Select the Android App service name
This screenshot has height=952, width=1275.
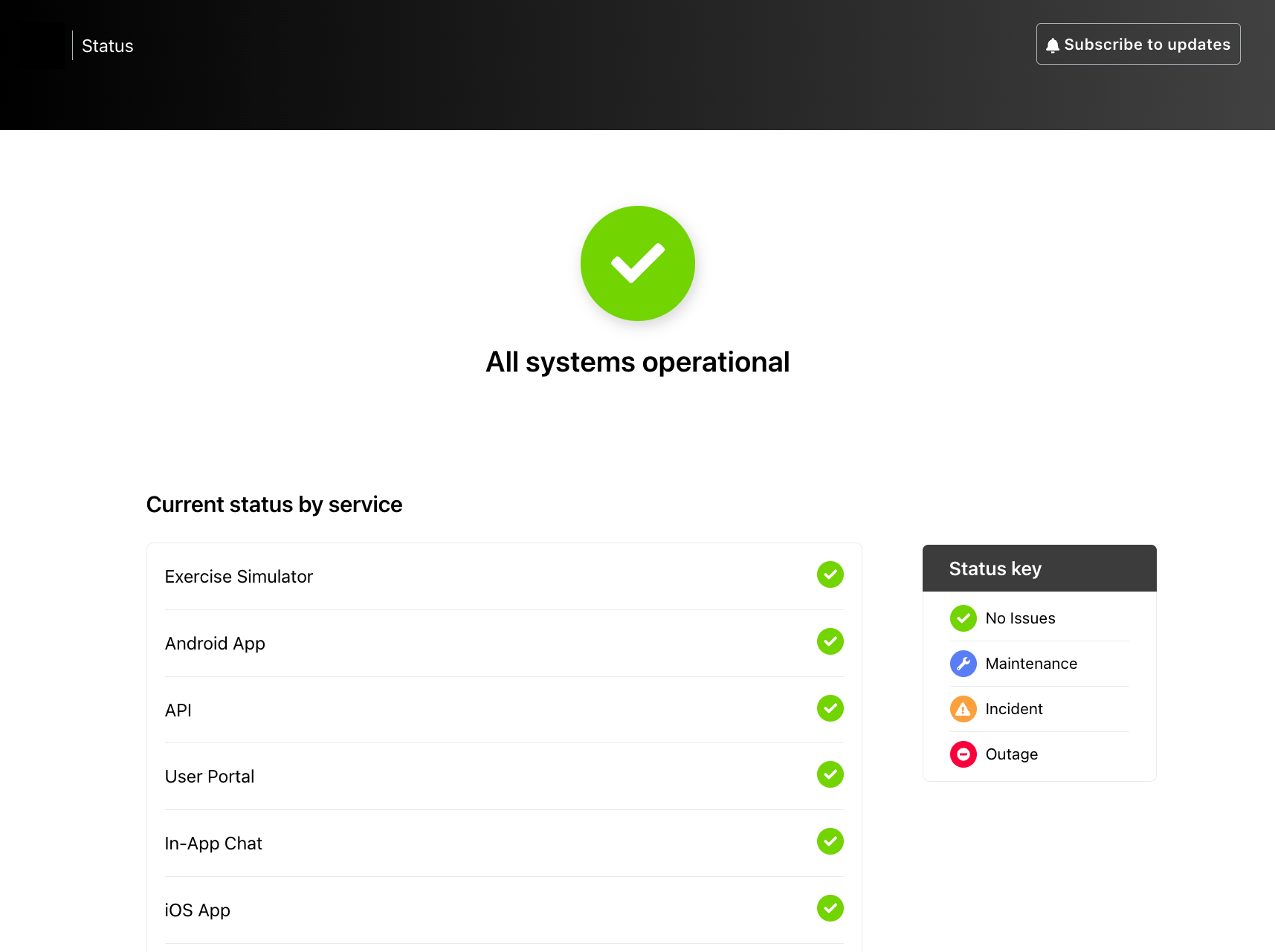pos(215,644)
